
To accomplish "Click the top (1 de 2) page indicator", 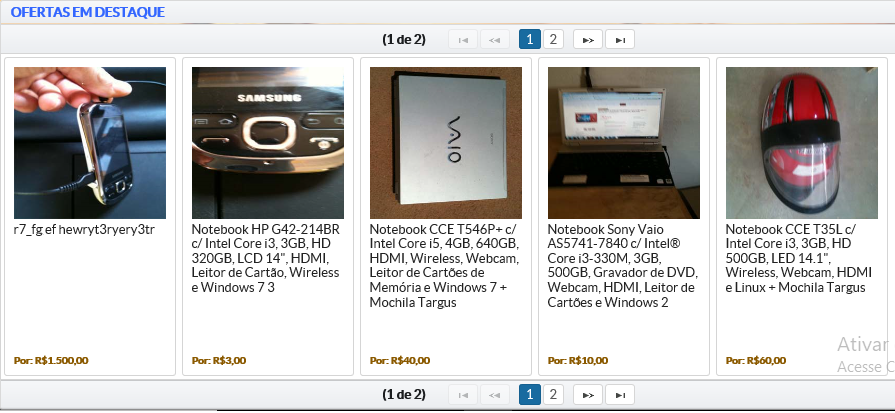I will click(404, 39).
